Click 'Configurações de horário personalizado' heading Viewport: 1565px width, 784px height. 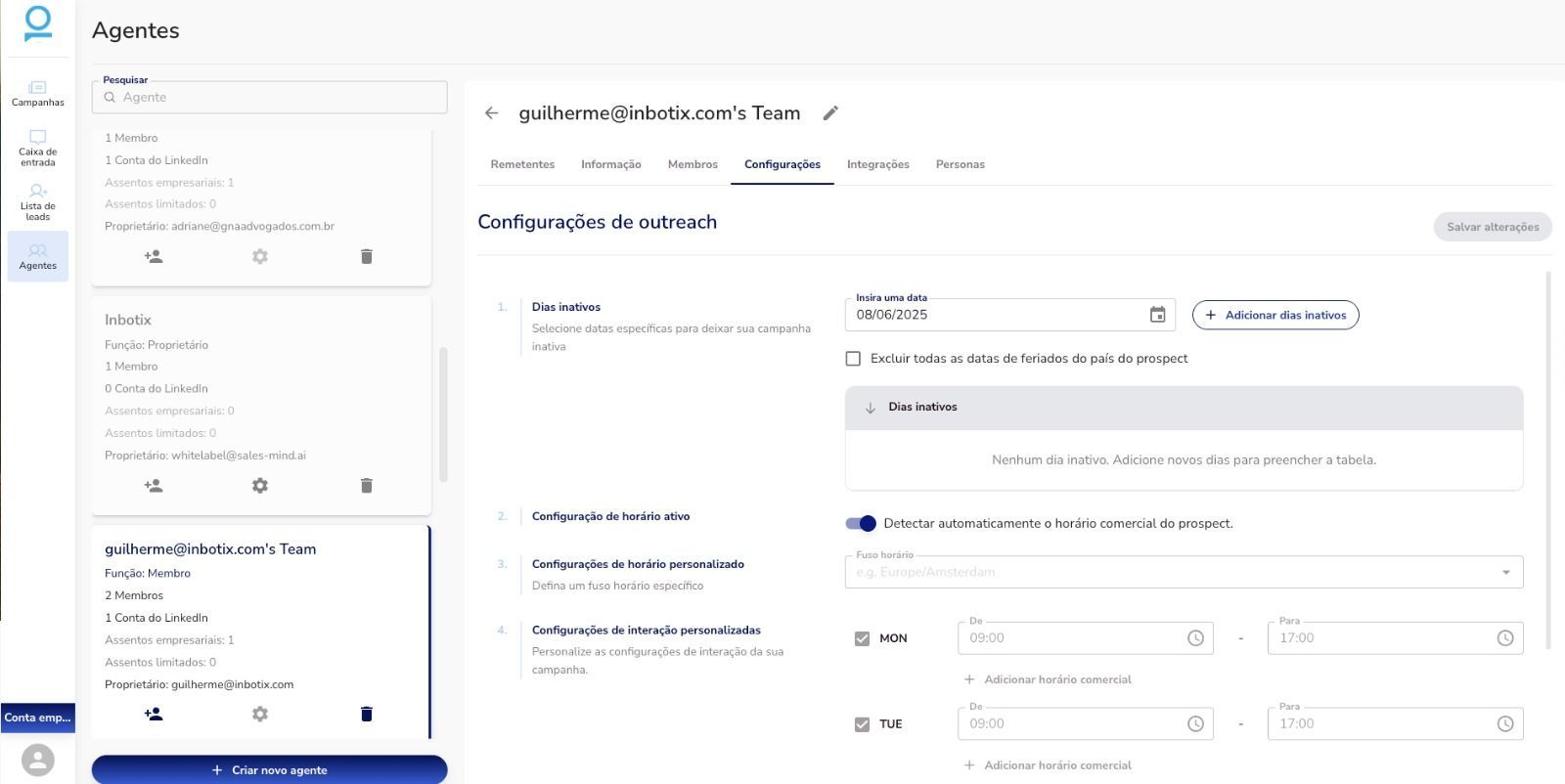(x=638, y=564)
